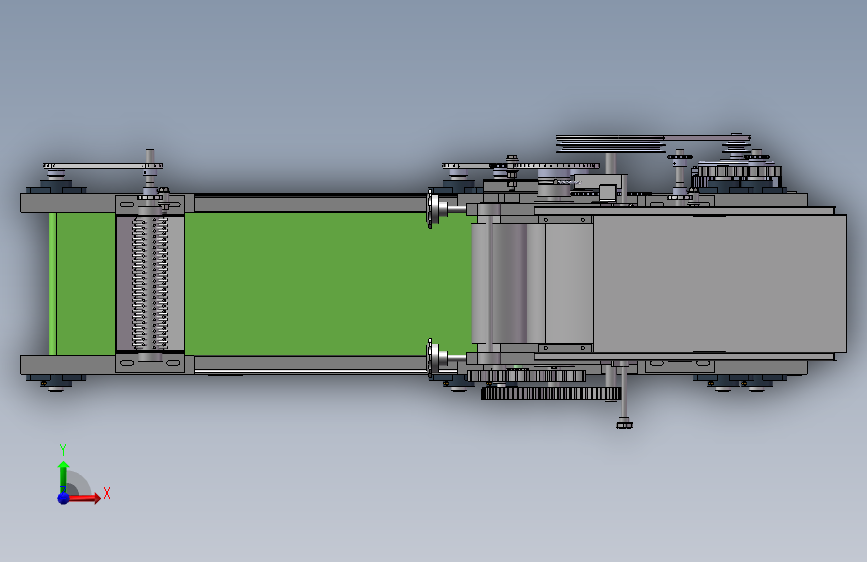Image resolution: width=867 pixels, height=562 pixels.
Task: Select the flat drive belt at the top-left
Action: (102, 165)
